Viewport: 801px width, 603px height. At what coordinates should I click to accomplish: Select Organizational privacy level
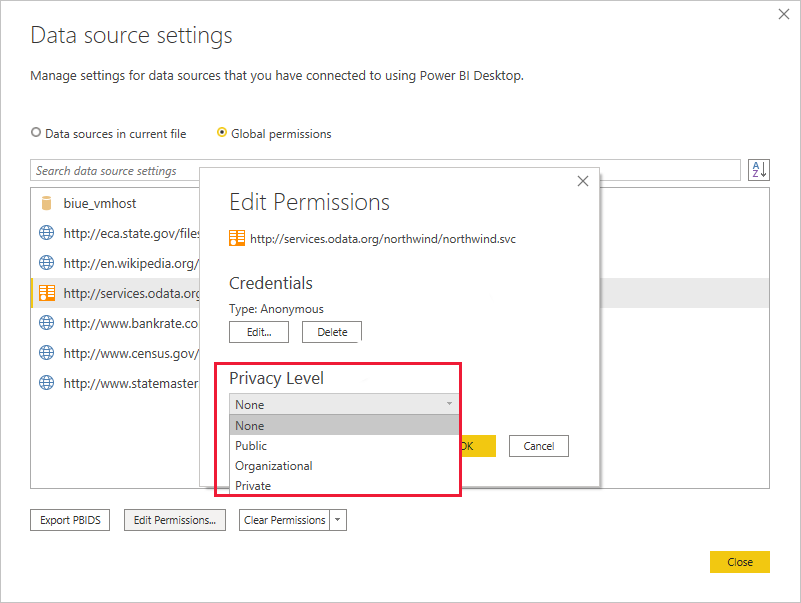(x=274, y=465)
